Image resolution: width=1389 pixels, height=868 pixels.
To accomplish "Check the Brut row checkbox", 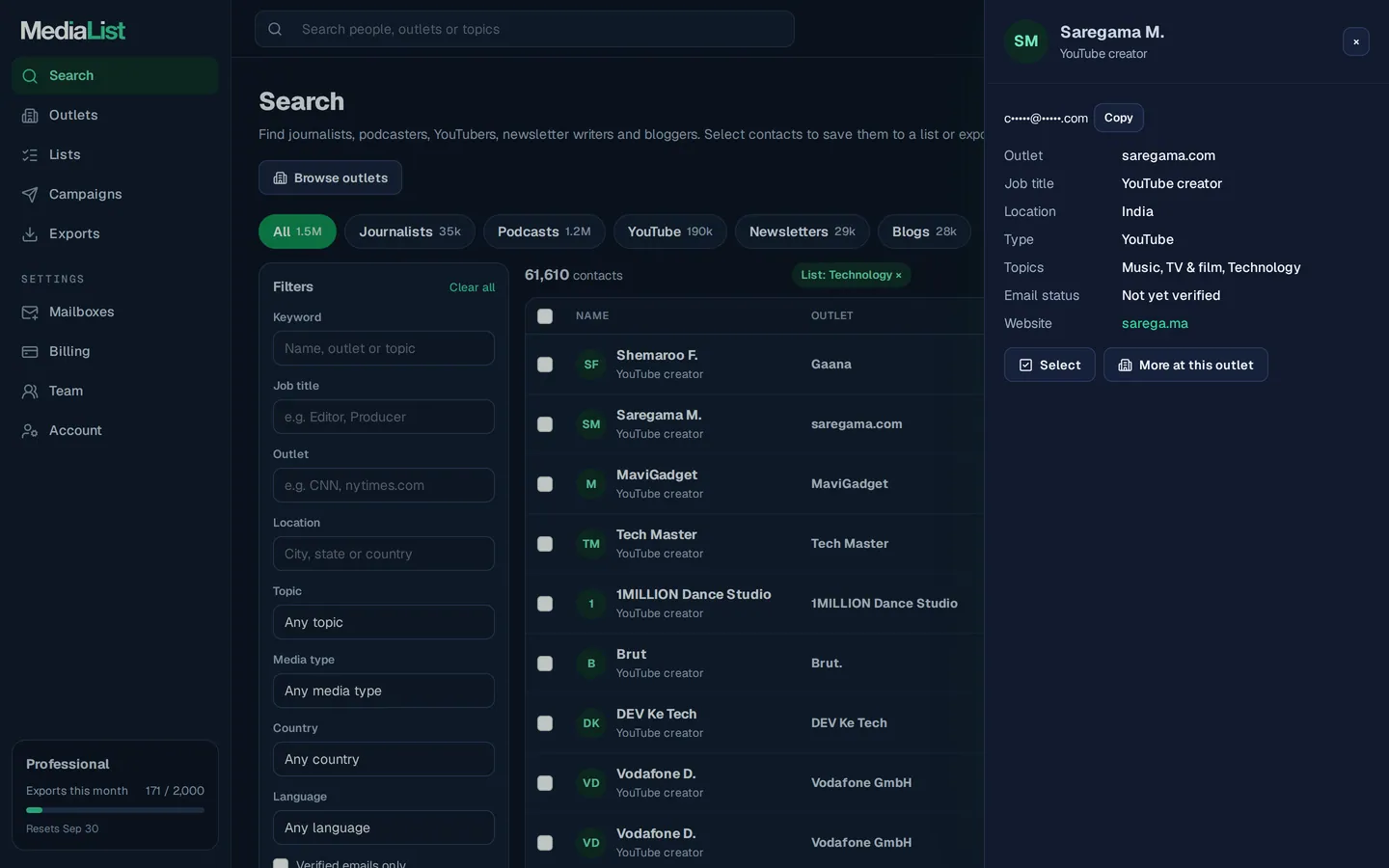I will tap(545, 664).
